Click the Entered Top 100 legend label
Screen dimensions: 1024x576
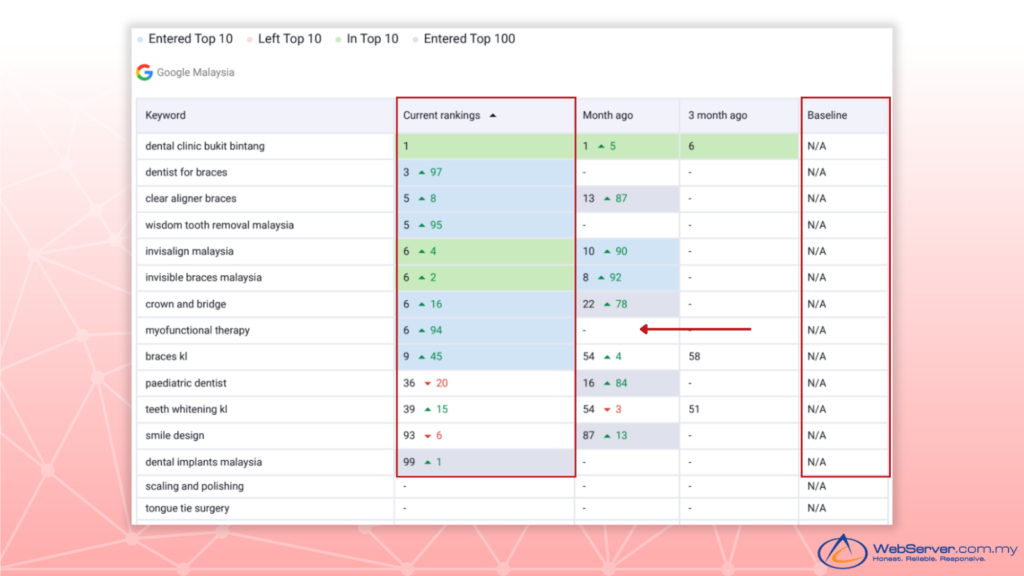point(469,39)
